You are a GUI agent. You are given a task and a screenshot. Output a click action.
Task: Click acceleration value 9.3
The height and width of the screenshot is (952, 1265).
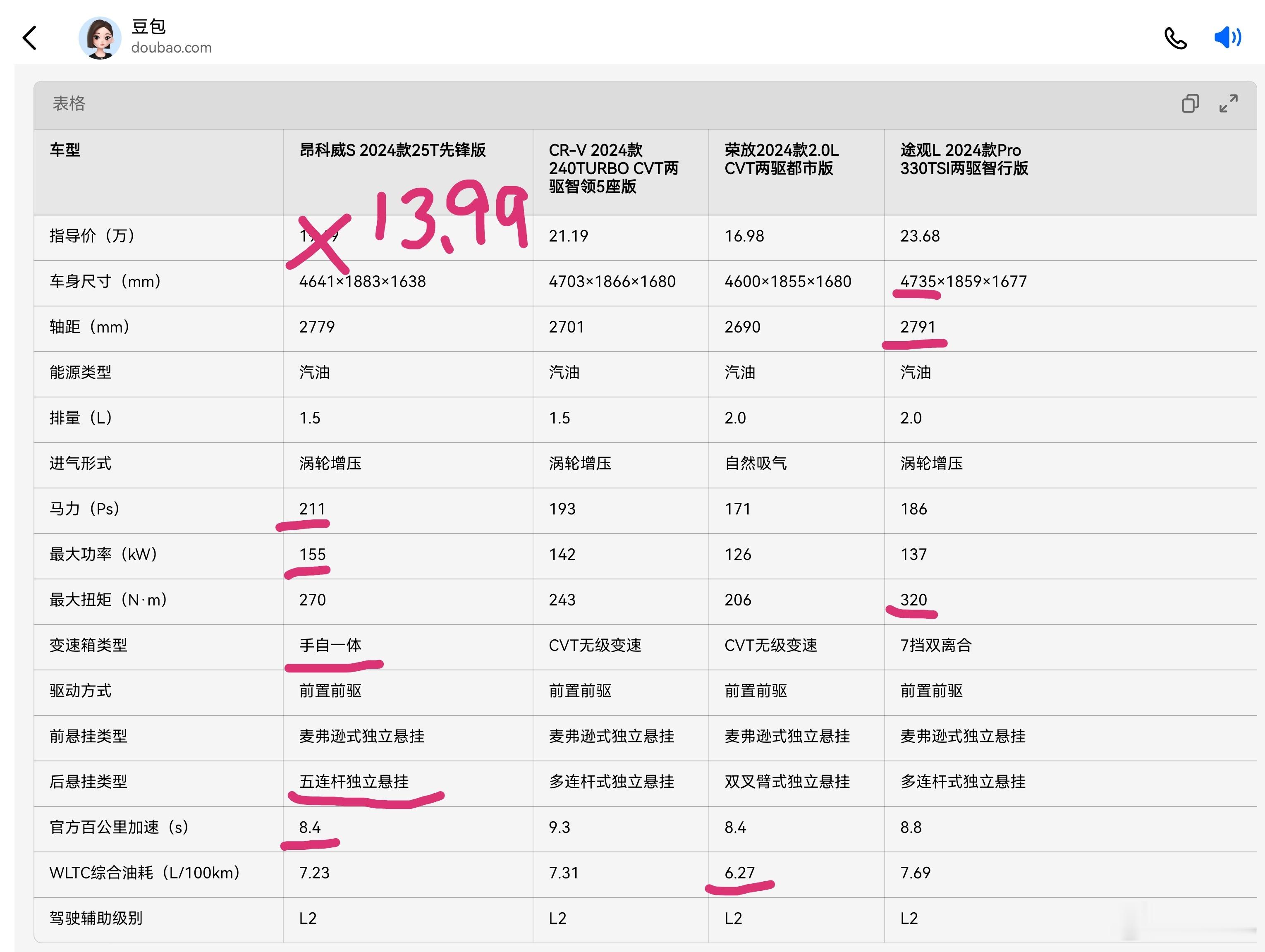tap(559, 828)
